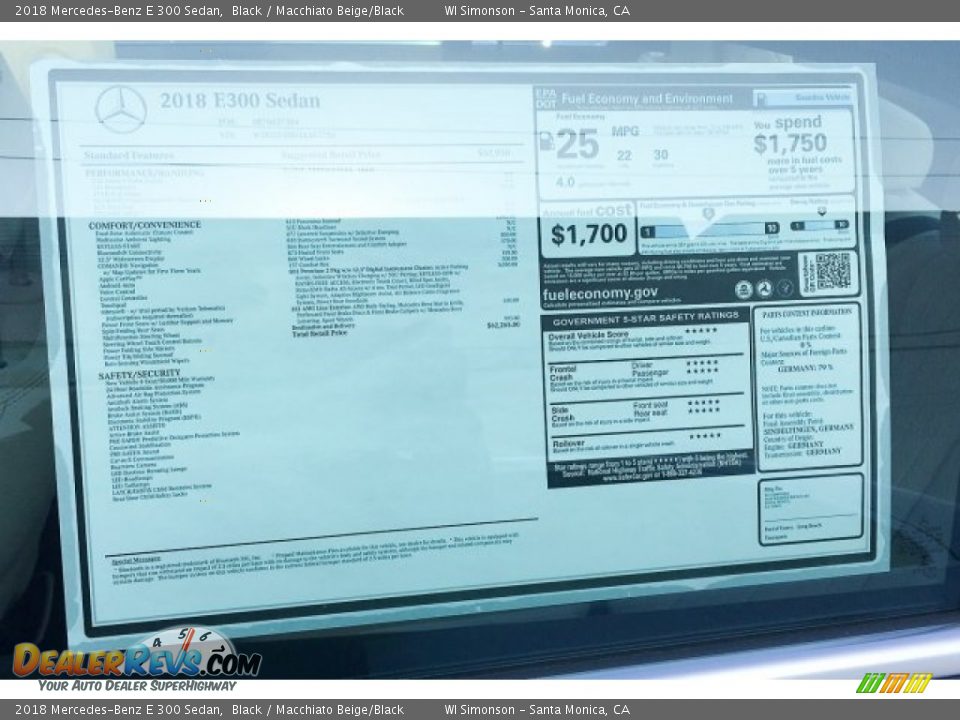
Task: Click the Mercedes-Benz star logo
Action: [x=121, y=109]
